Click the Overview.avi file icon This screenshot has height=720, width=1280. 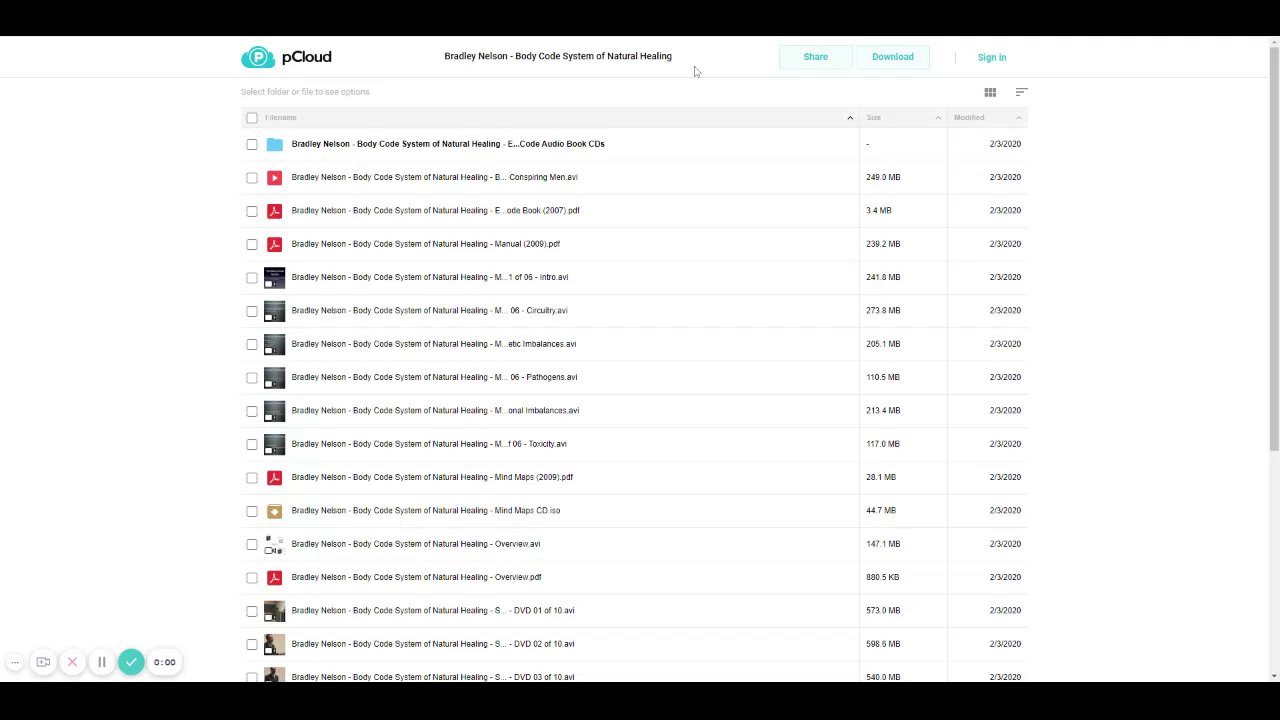(x=274, y=544)
